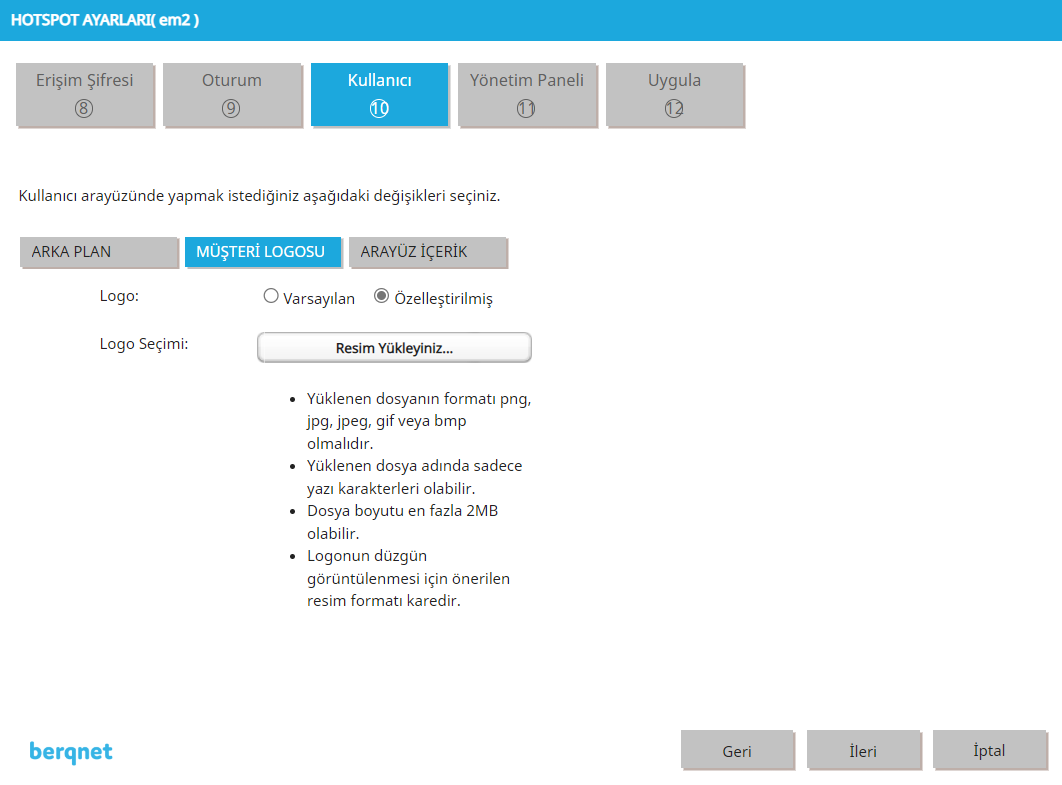Jump to the Uygula step 12 tab
This screenshot has width=1062, height=785.
pos(675,95)
